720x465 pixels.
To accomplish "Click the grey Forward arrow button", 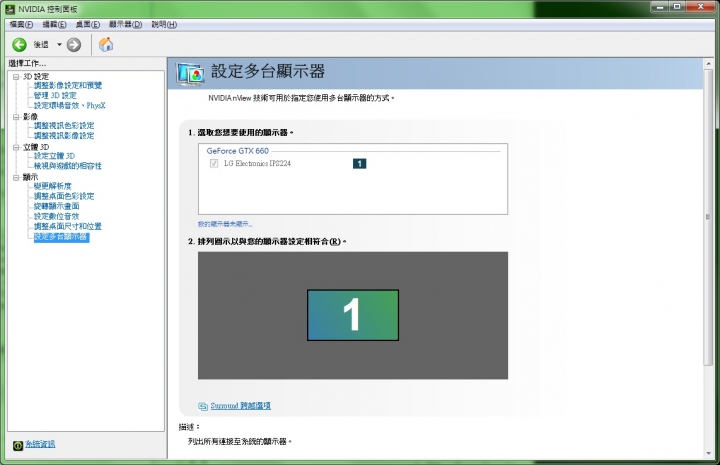I will [73, 45].
